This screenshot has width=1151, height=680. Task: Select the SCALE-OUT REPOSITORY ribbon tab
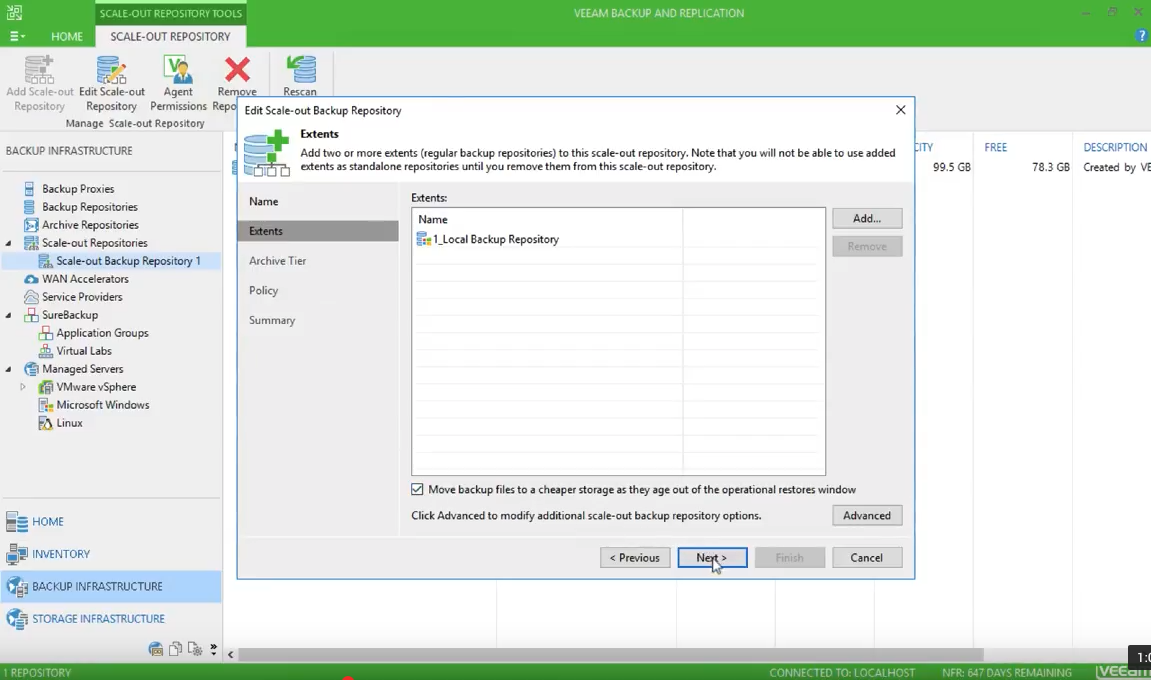(170, 36)
